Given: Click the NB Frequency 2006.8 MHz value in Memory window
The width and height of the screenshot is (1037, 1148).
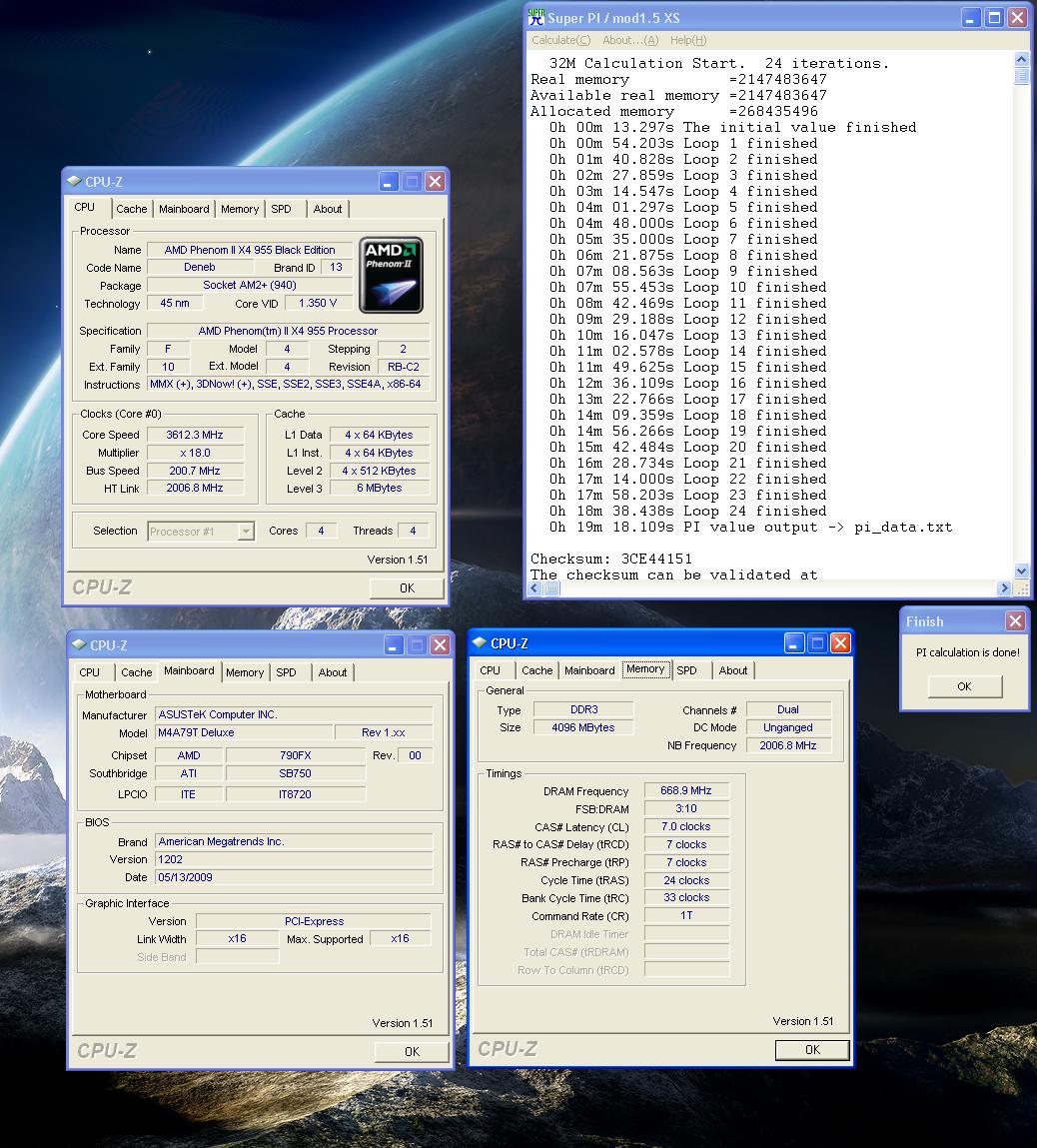Looking at the screenshot, I should (x=788, y=745).
